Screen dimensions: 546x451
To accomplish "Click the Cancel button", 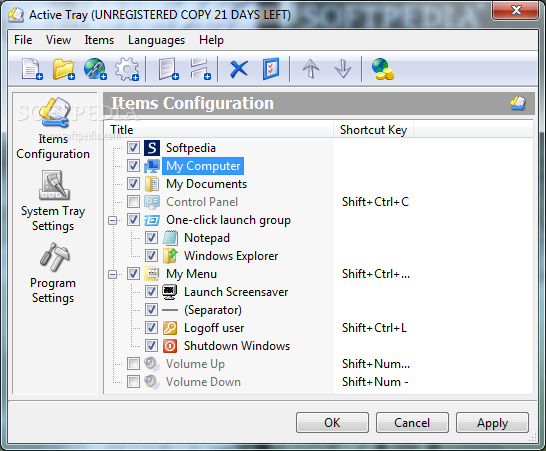I will tap(412, 422).
